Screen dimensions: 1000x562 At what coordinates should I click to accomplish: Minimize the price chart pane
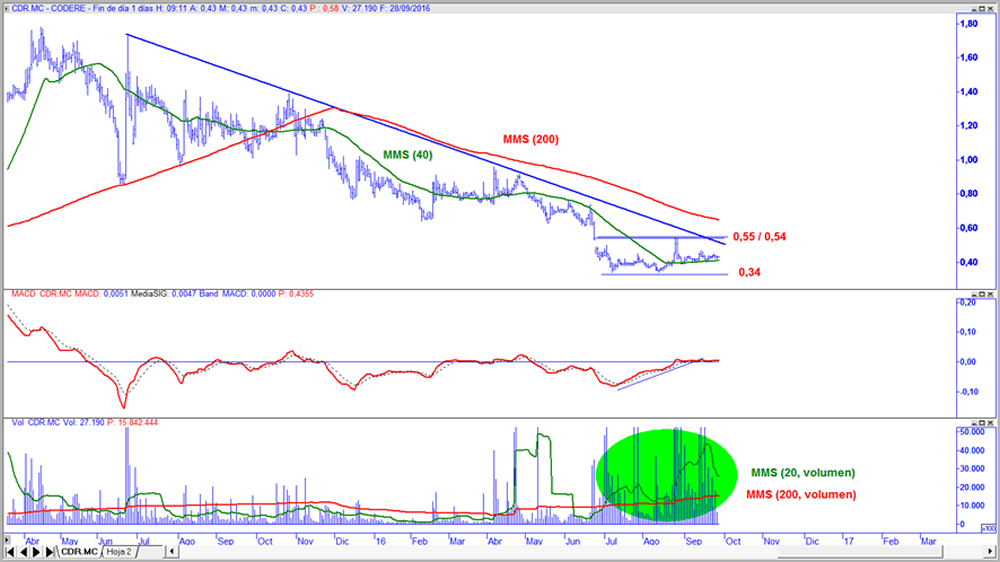pyautogui.click(x=974, y=8)
